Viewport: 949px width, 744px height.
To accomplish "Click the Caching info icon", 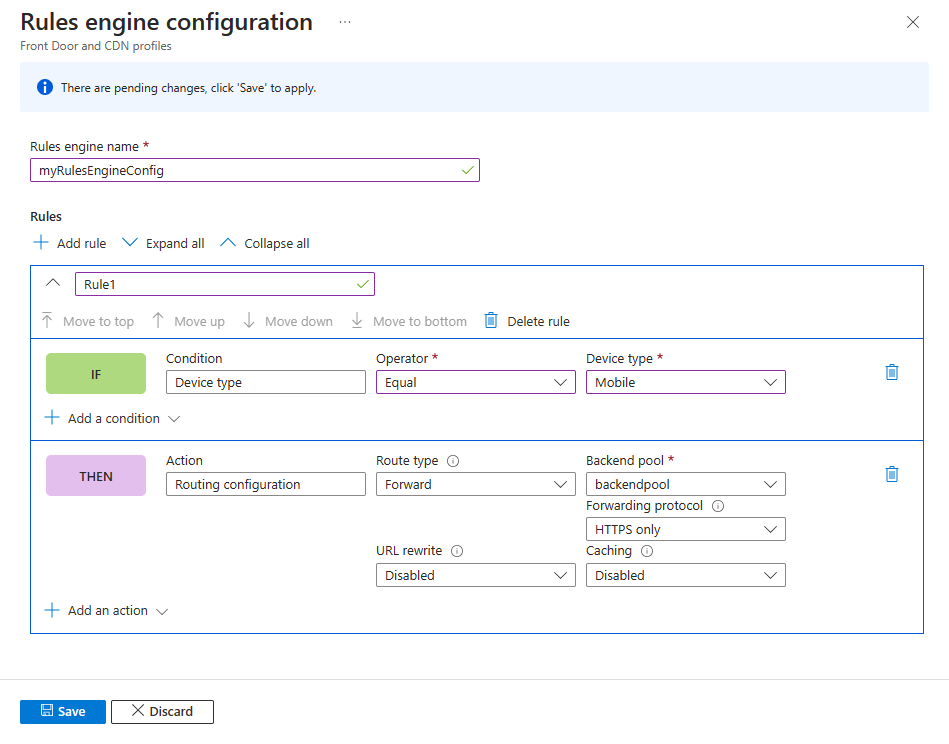I will pyautogui.click(x=647, y=550).
